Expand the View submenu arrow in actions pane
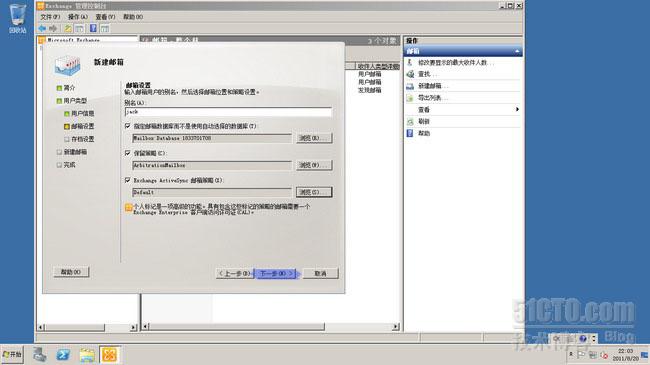Screen dimensions: 650x365 coord(517,110)
